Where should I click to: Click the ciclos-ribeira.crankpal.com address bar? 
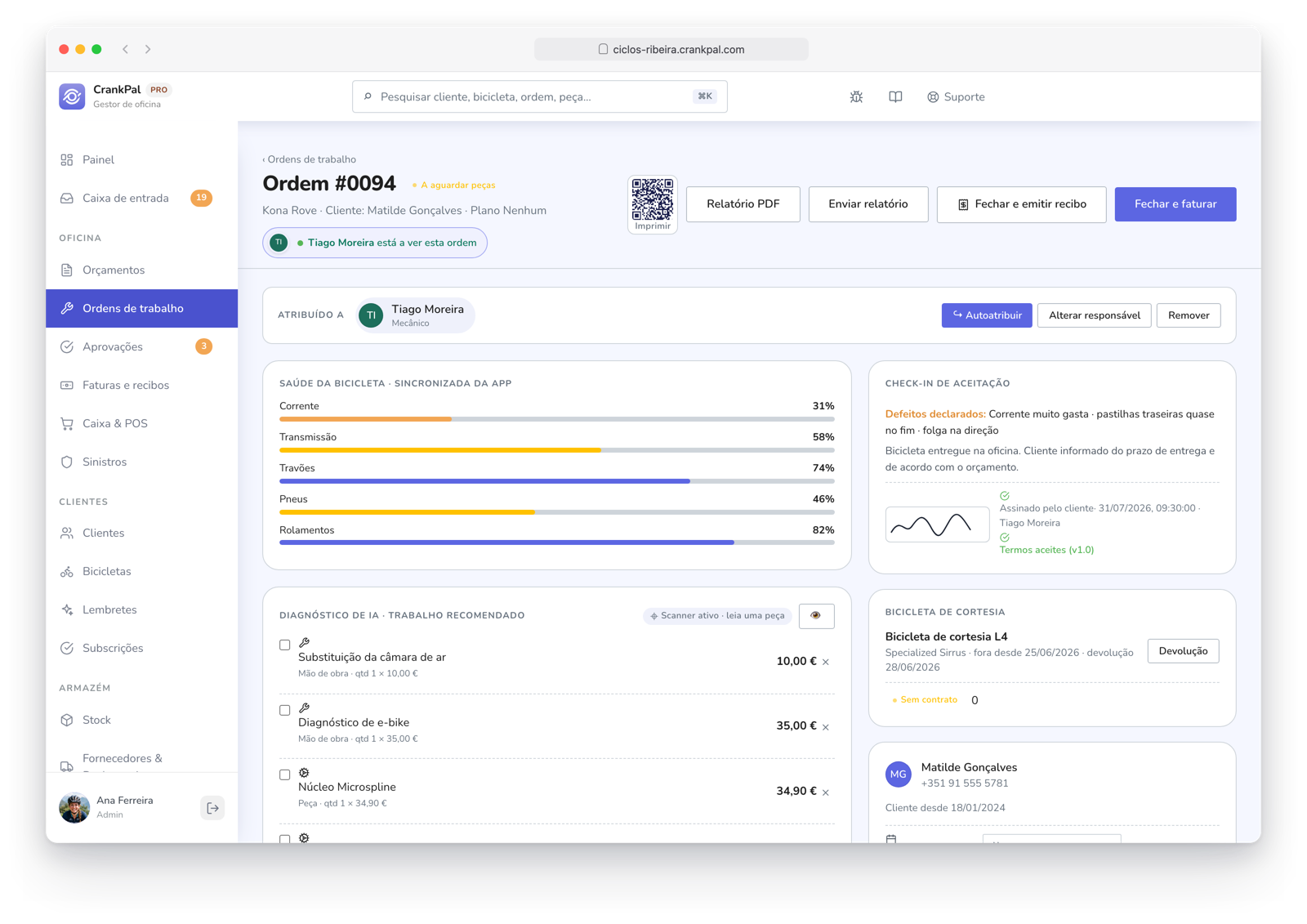point(671,49)
